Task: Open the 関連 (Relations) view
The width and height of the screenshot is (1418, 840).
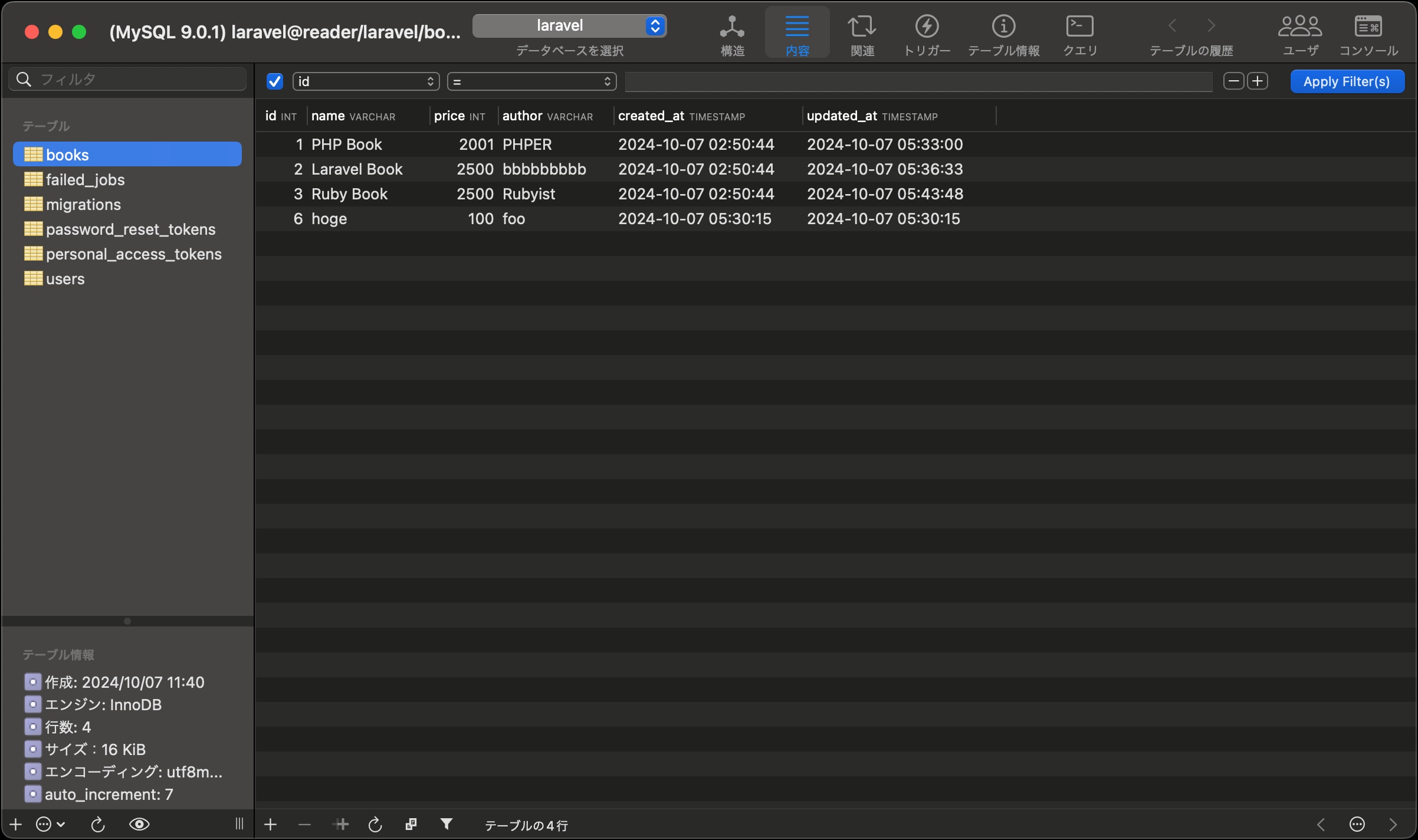Action: [862, 35]
